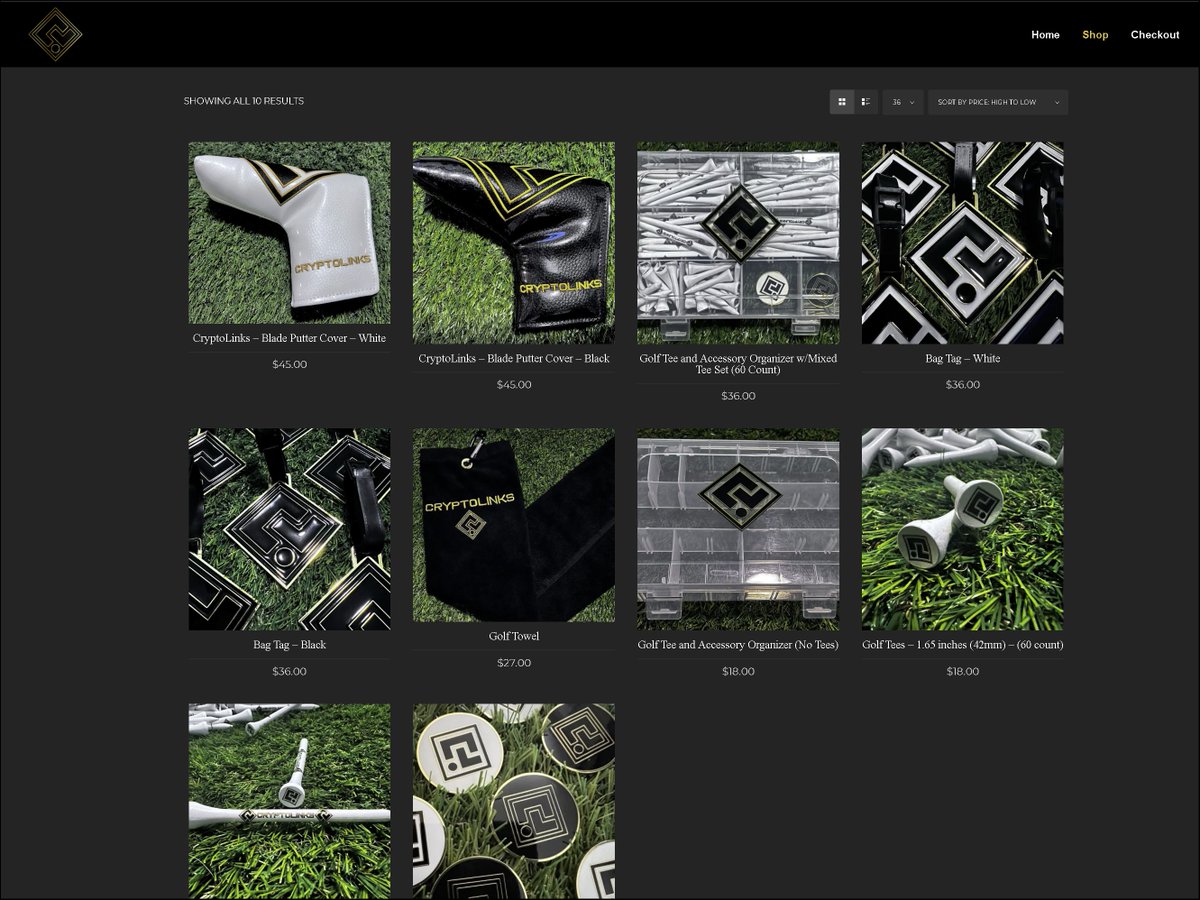Open Golf Tee and Accessory Organizer (No Tees) link

point(738,645)
